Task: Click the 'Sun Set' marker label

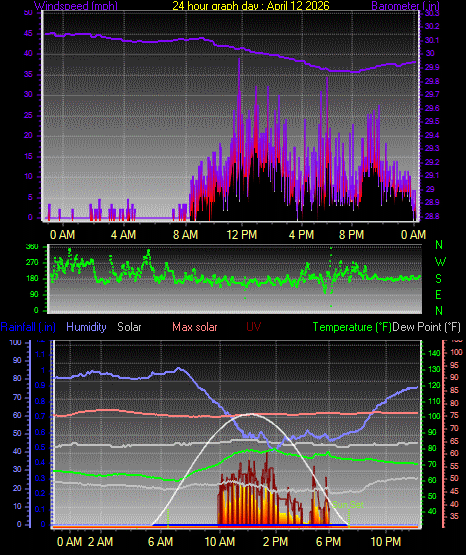Action: pyautogui.click(x=348, y=504)
